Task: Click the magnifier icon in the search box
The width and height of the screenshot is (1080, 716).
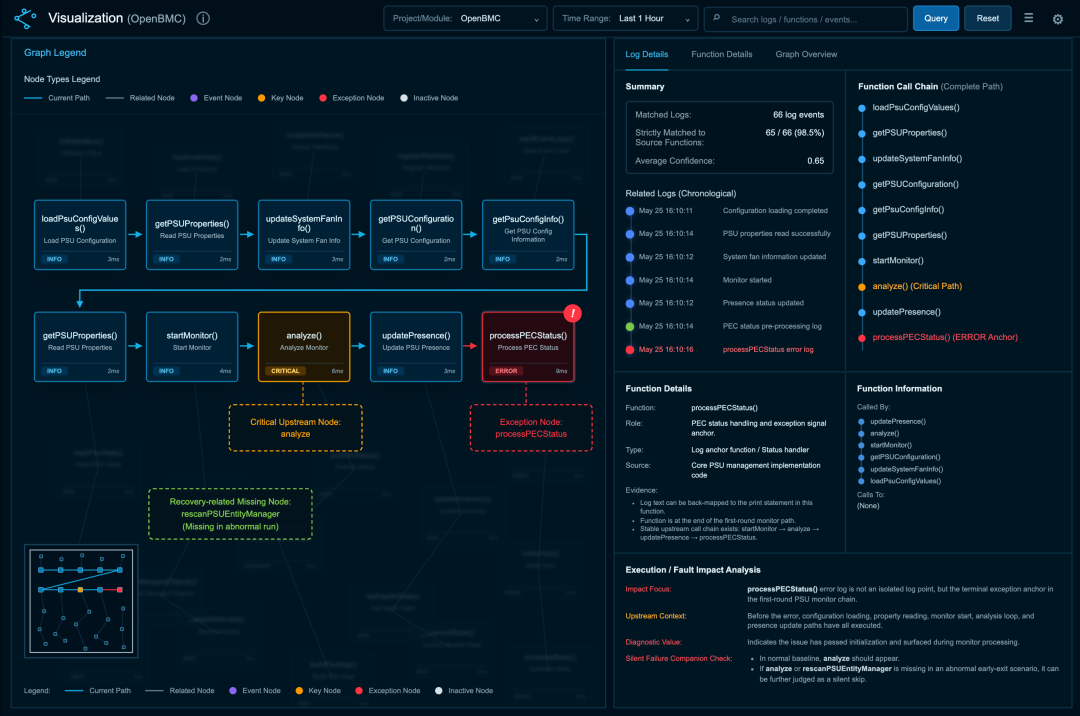Action: tap(717, 19)
